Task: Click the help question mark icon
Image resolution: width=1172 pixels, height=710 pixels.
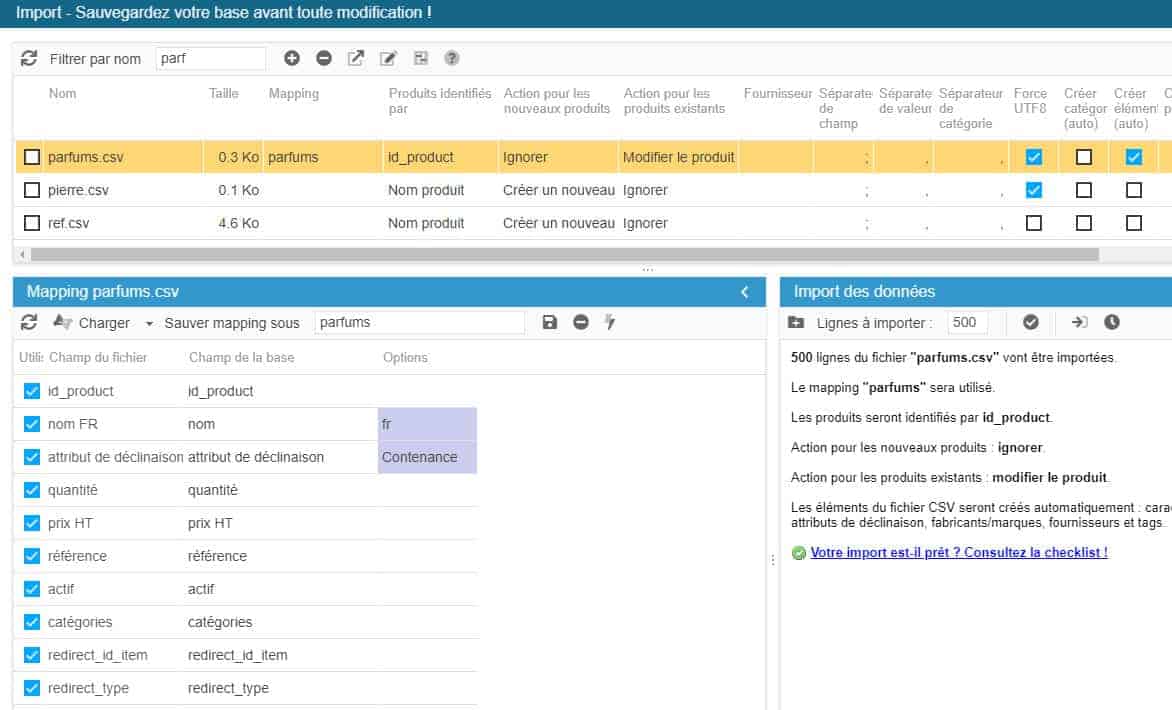Action: pyautogui.click(x=452, y=59)
